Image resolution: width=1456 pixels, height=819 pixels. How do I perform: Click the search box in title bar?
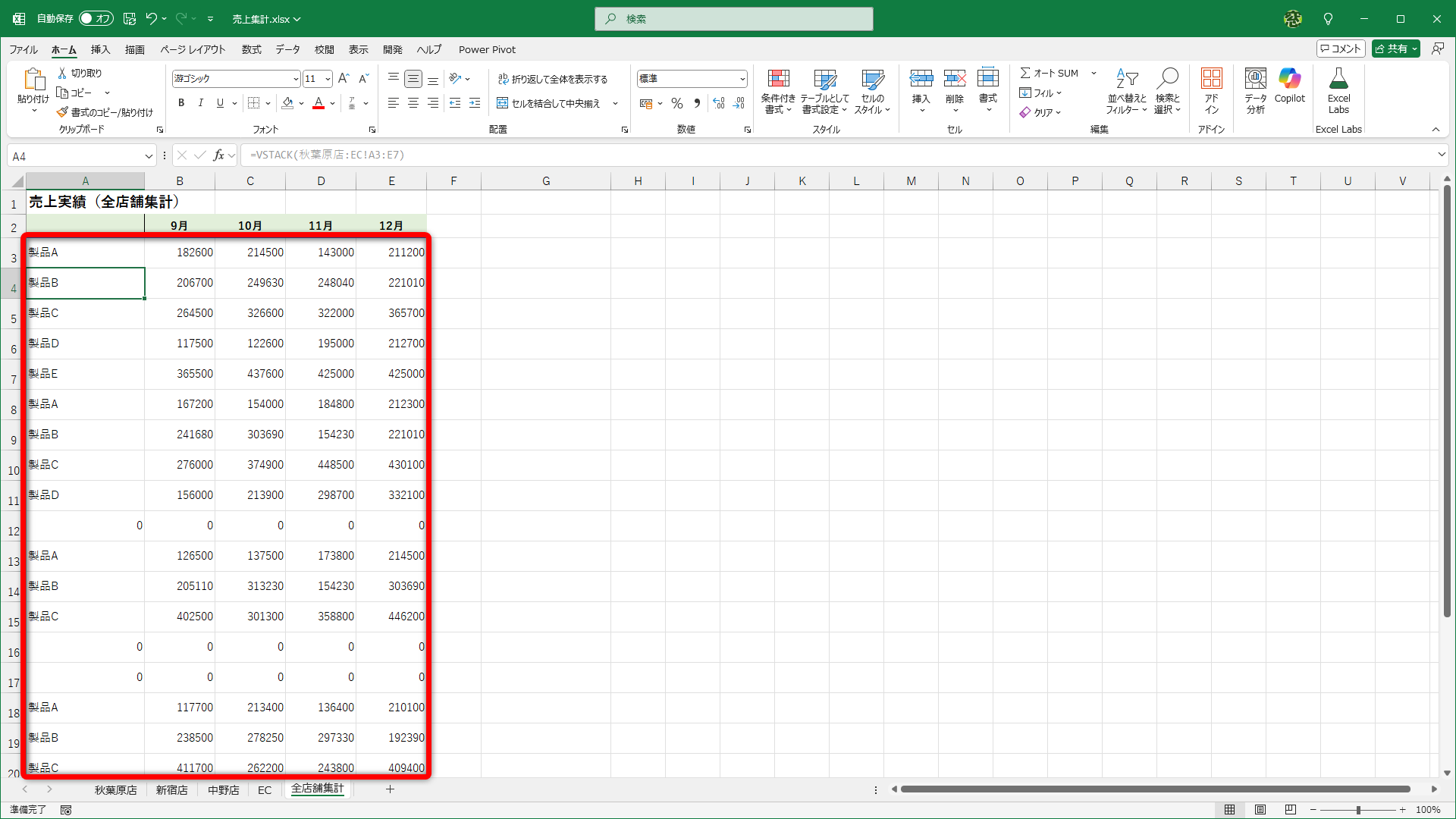733,19
